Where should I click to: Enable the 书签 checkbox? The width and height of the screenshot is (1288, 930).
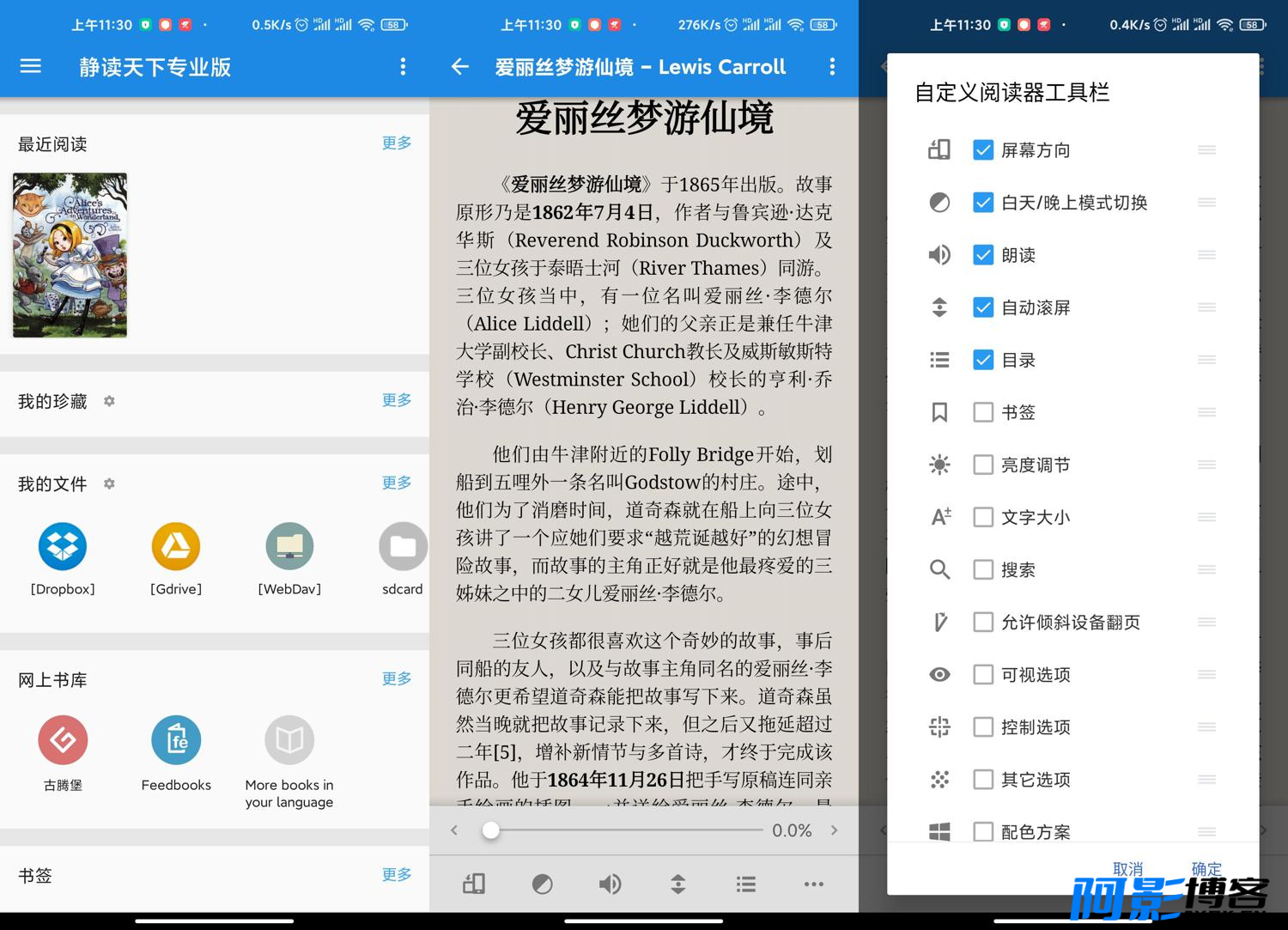click(x=983, y=412)
